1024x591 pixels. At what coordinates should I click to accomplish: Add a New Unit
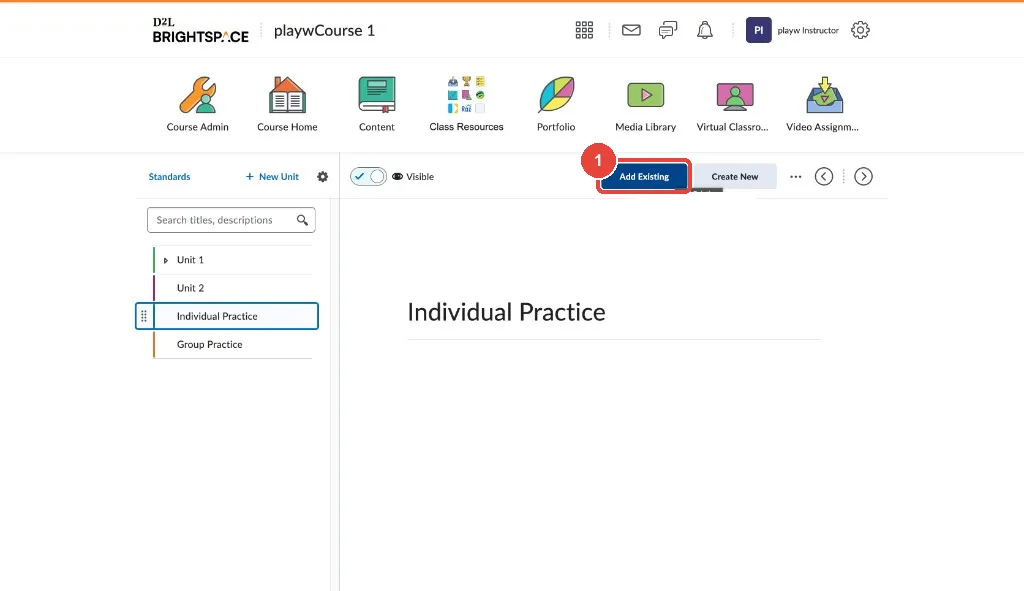point(272,176)
